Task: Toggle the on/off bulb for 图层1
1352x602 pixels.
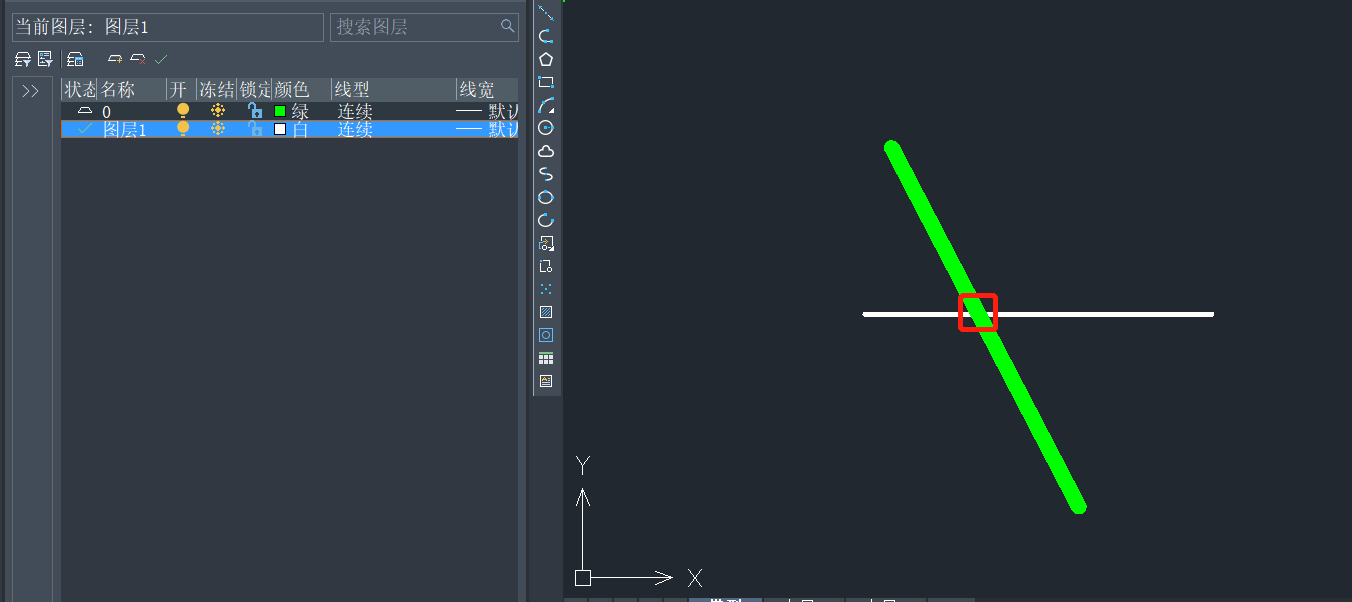Action: (x=183, y=129)
